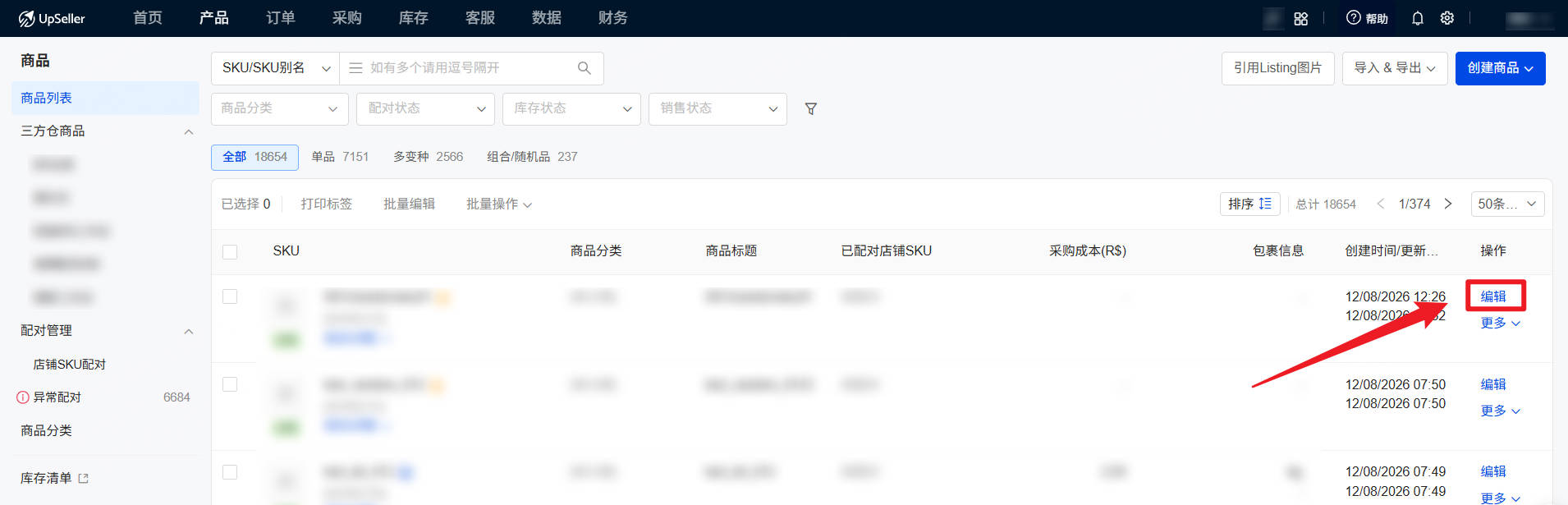The width and height of the screenshot is (1568, 505).
Task: Open 店铺SKU配对 in the sidebar
Action: [70, 365]
